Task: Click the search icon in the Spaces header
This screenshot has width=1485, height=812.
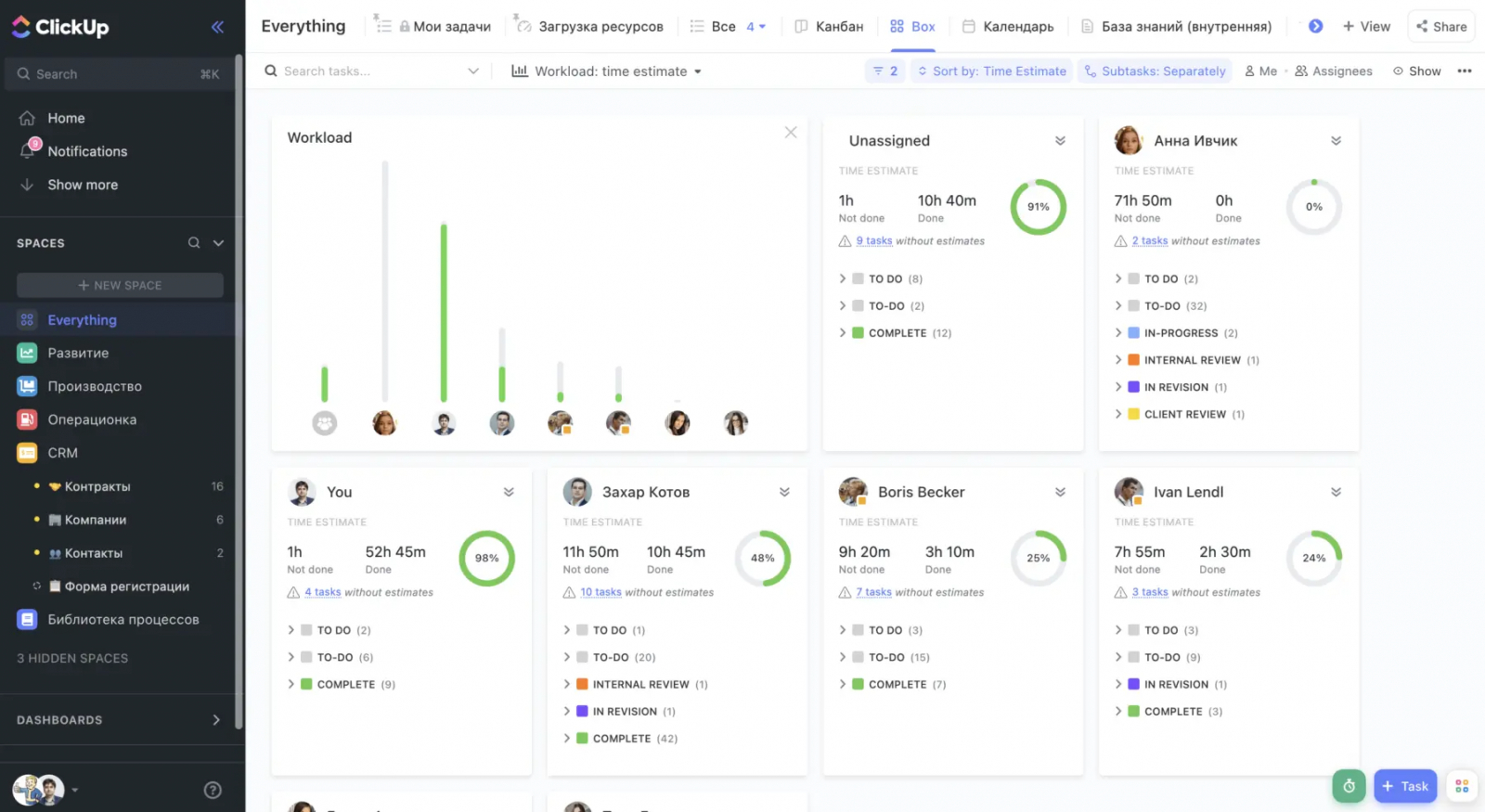Action: [194, 243]
